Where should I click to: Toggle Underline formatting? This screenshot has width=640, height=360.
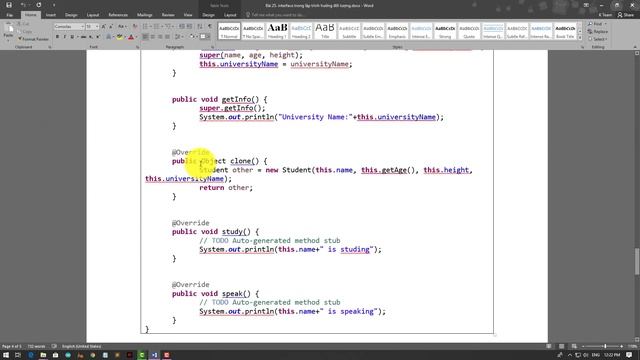point(73,37)
